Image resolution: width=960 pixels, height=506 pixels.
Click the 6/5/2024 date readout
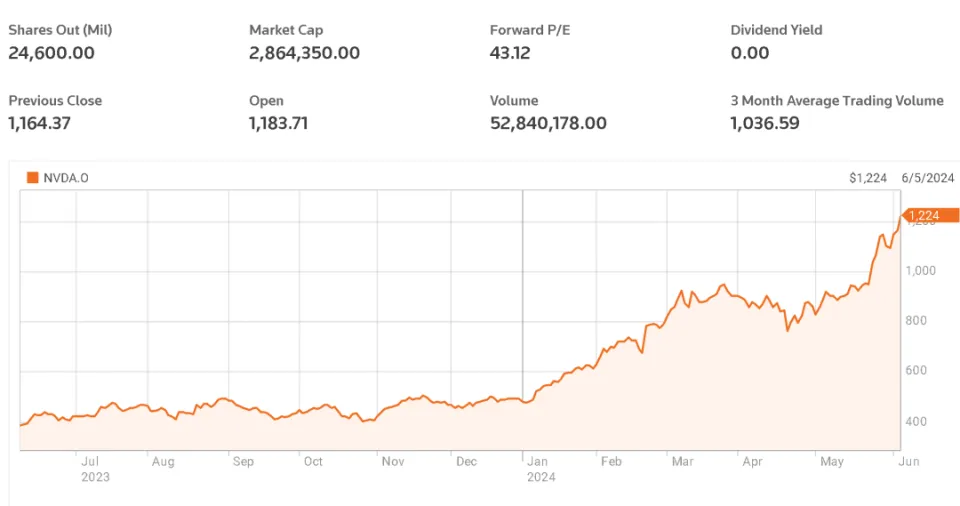coord(928,178)
